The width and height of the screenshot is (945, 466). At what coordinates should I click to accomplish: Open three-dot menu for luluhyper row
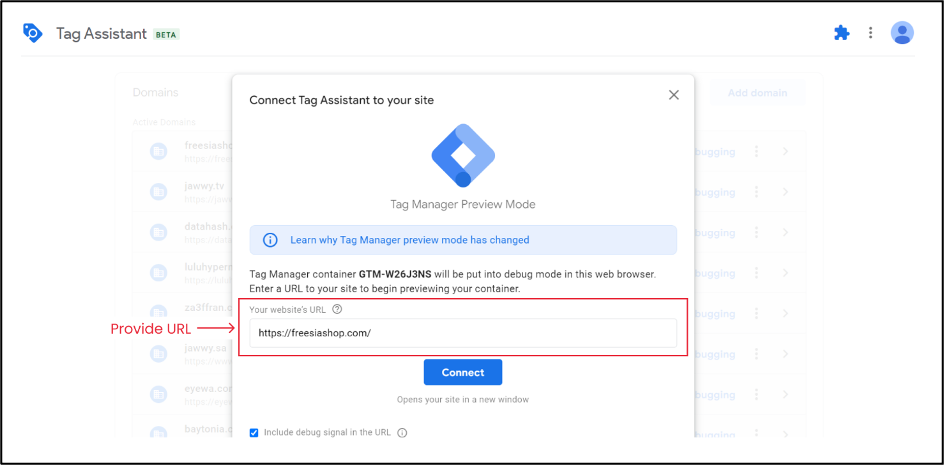click(756, 273)
